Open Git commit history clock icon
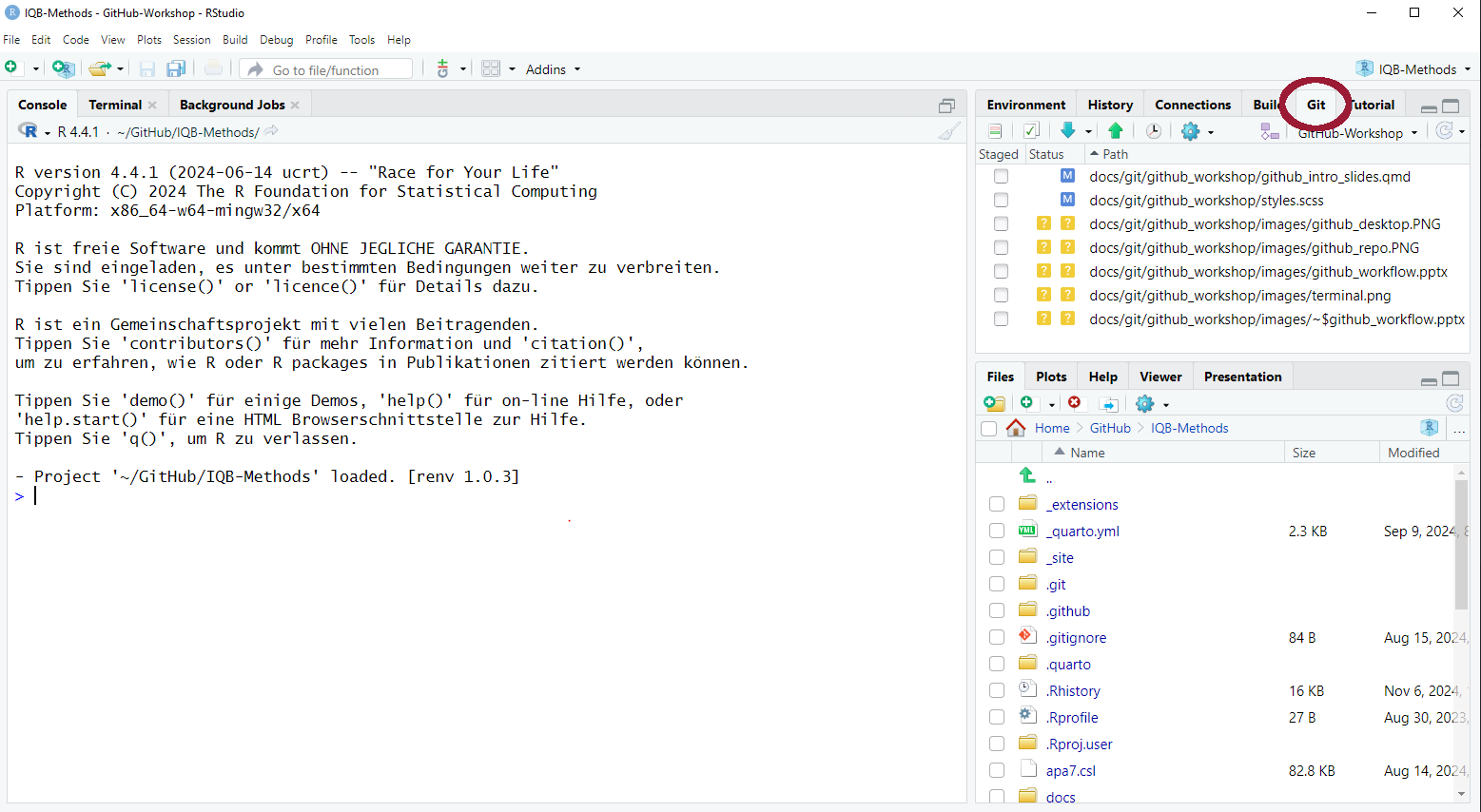Viewport: 1481px width, 812px height. click(1153, 131)
